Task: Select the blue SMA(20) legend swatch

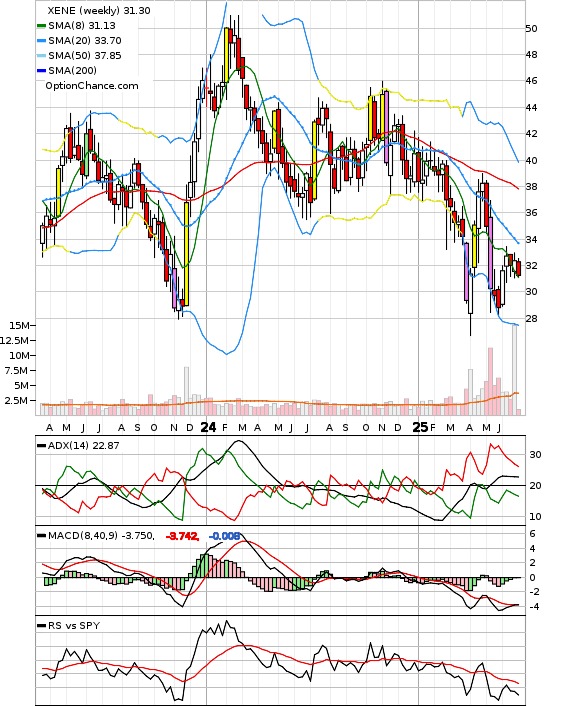Action: [41, 41]
